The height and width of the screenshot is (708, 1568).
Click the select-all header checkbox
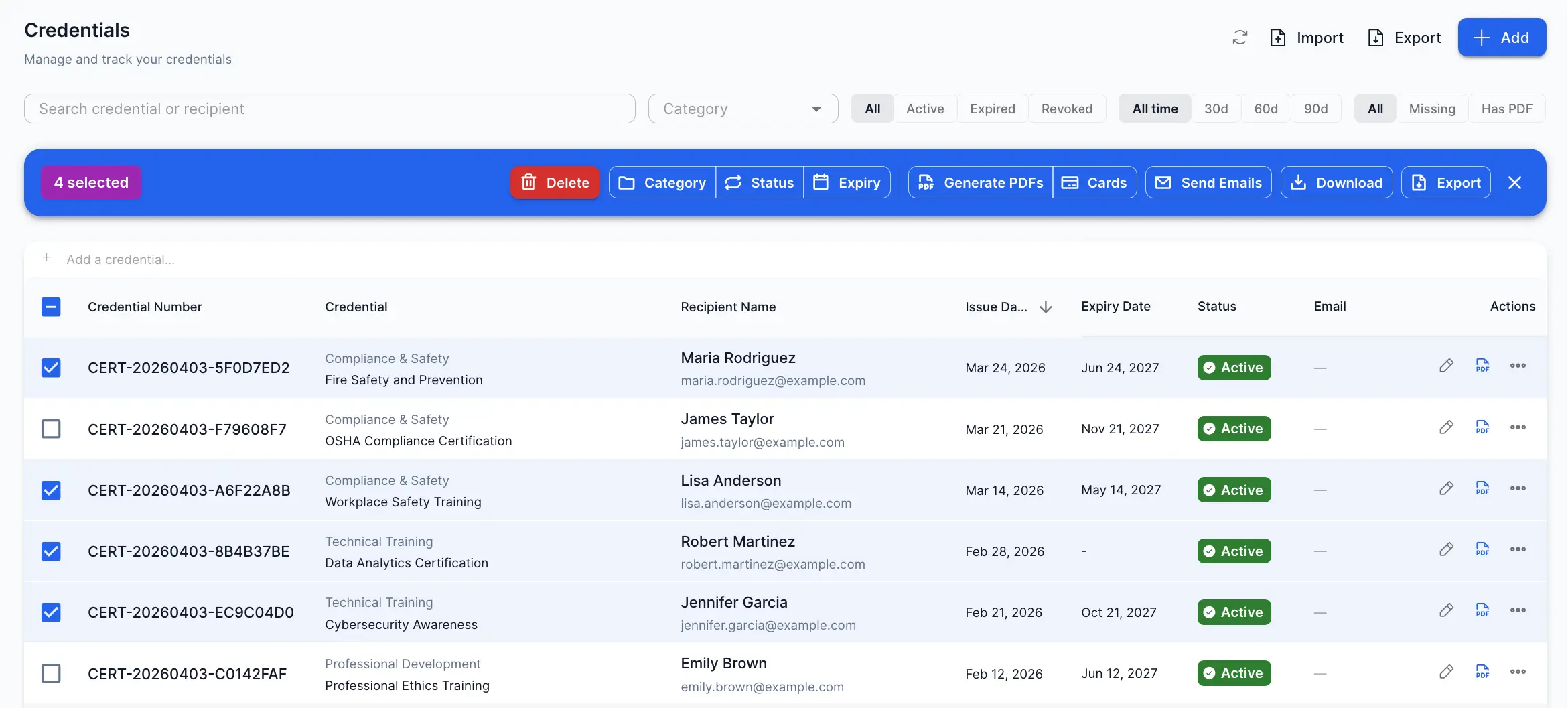pyautogui.click(x=51, y=307)
